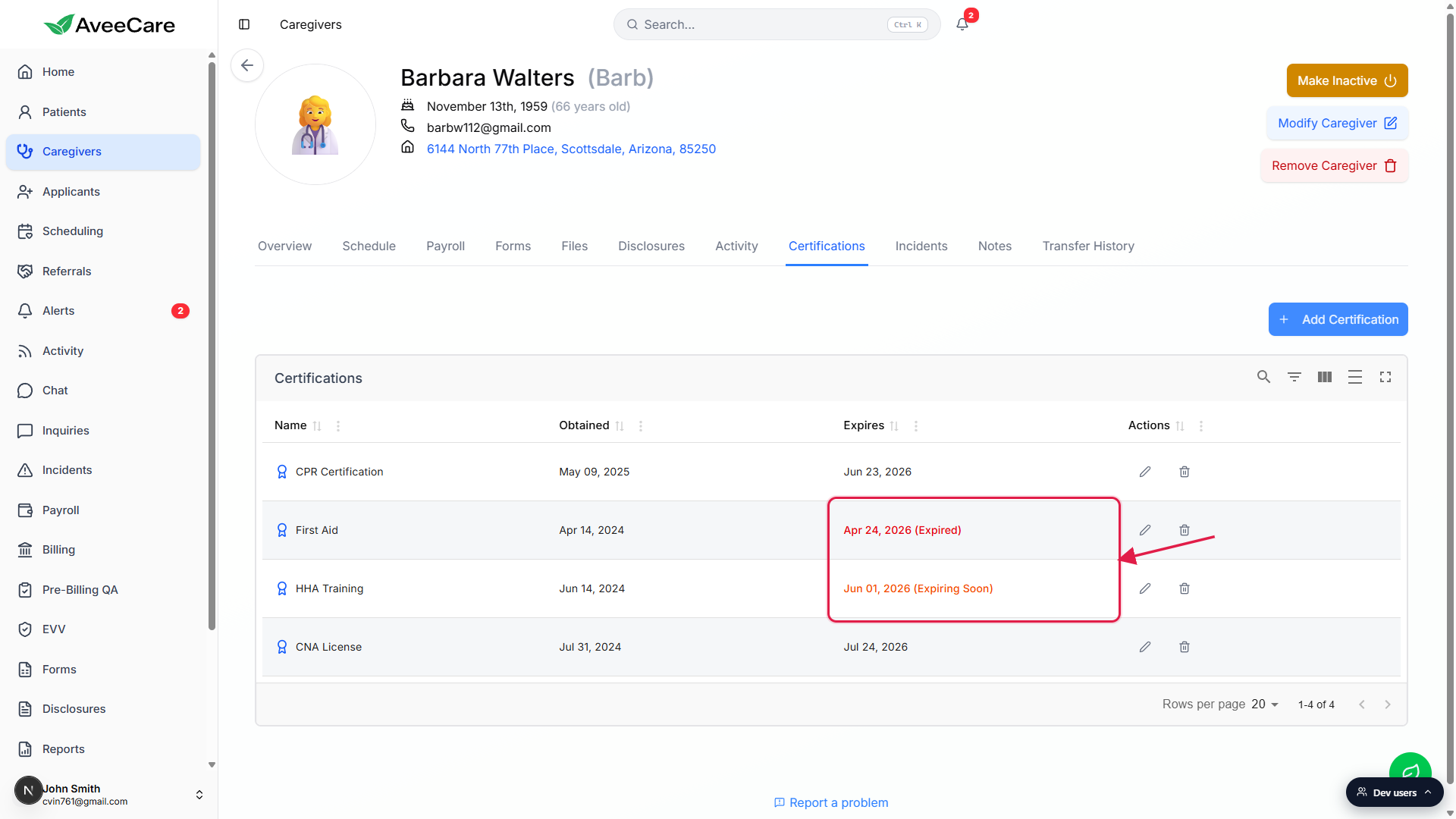The image size is (1456, 819).
Task: Toggle the sidebar panel icon
Action: coord(244,24)
